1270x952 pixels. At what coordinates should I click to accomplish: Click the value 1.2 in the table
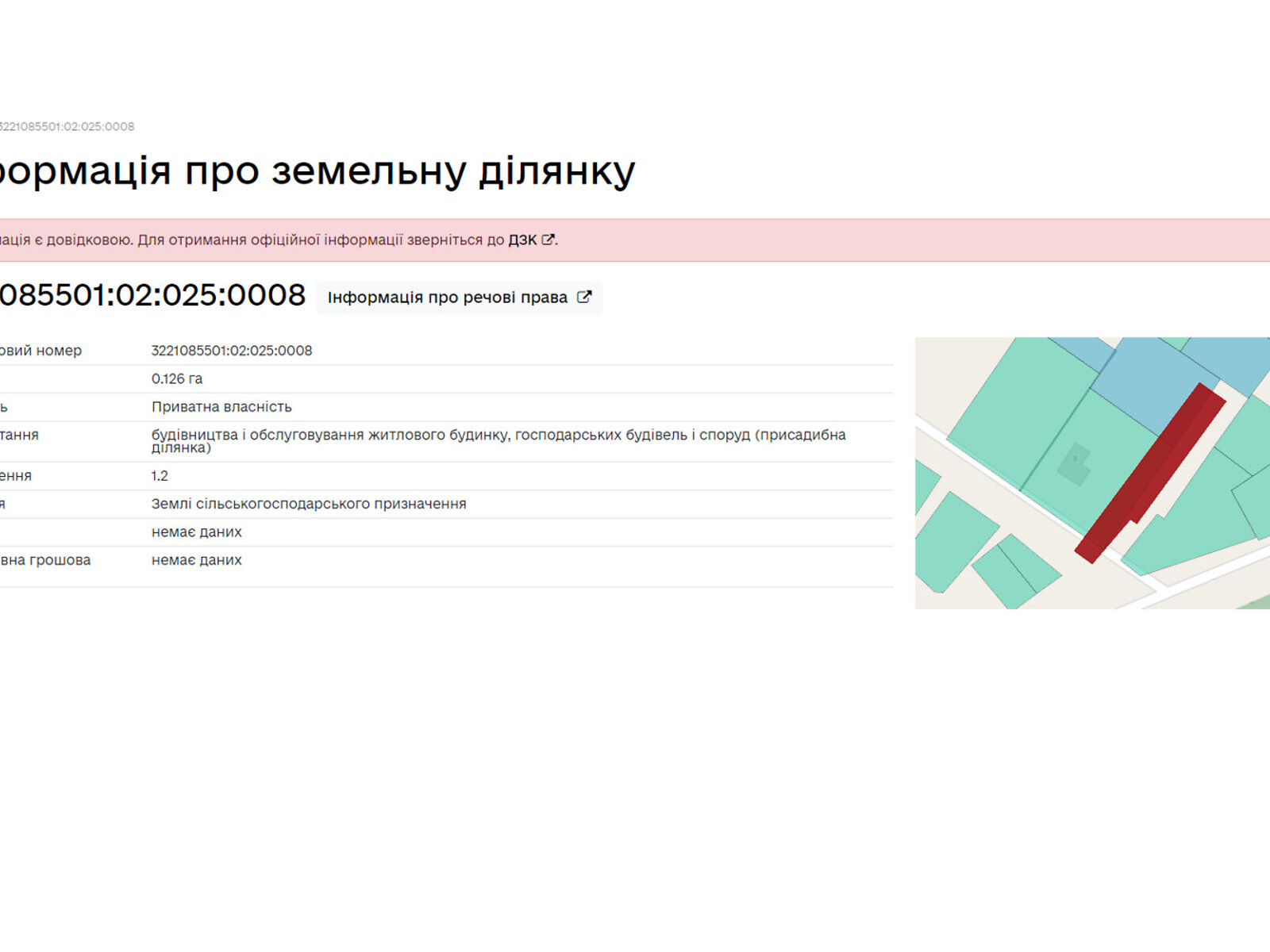(x=160, y=476)
